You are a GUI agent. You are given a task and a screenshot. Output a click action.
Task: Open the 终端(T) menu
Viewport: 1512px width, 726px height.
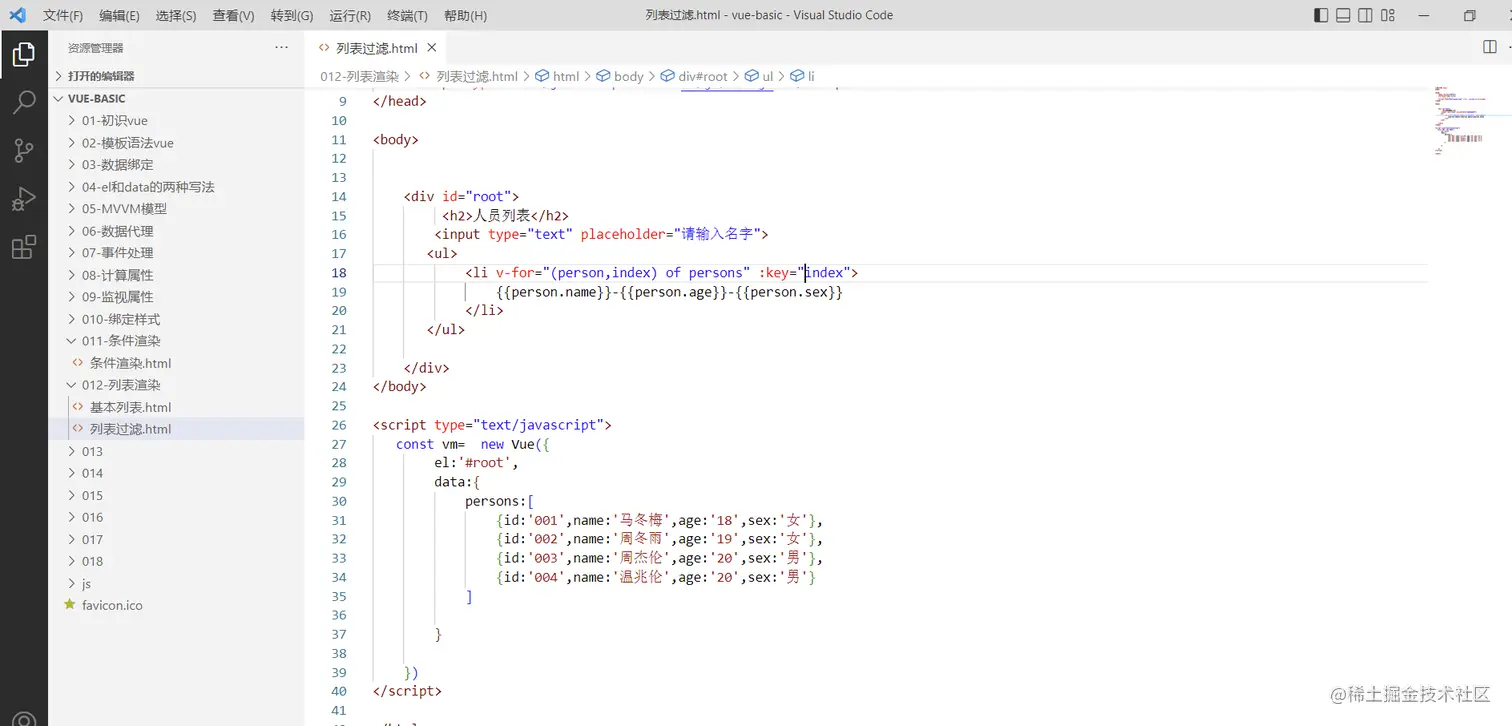click(x=407, y=16)
